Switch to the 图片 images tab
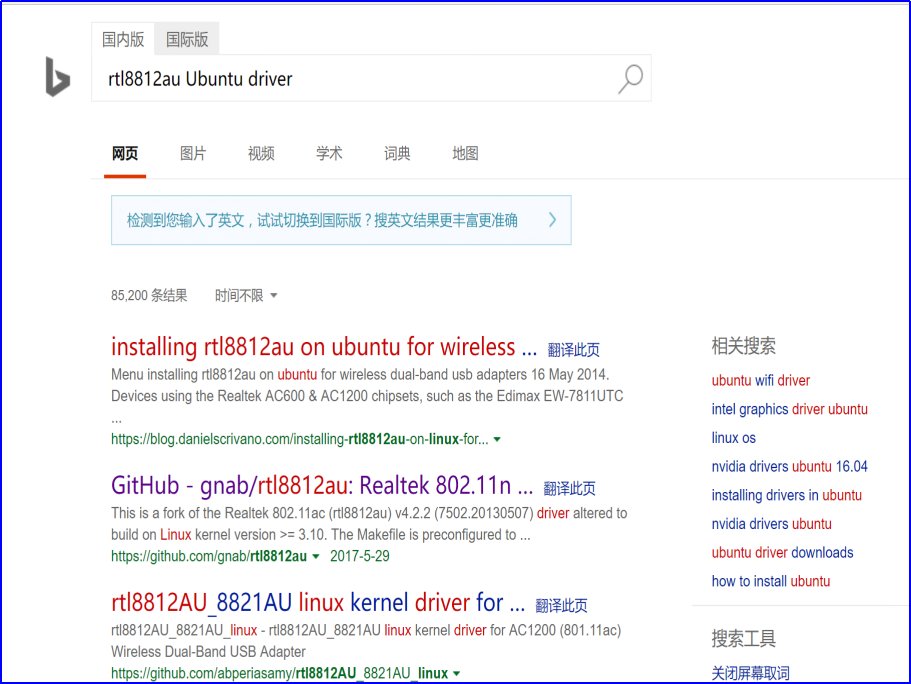The image size is (911, 684). (193, 153)
